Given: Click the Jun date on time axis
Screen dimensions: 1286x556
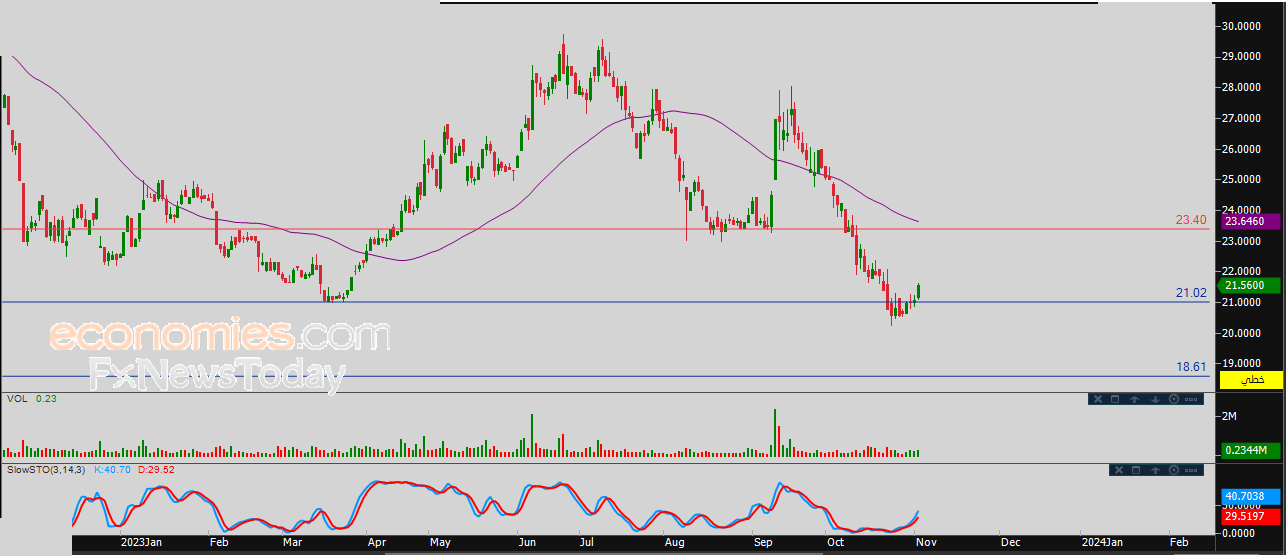Looking at the screenshot, I should click(x=528, y=542).
